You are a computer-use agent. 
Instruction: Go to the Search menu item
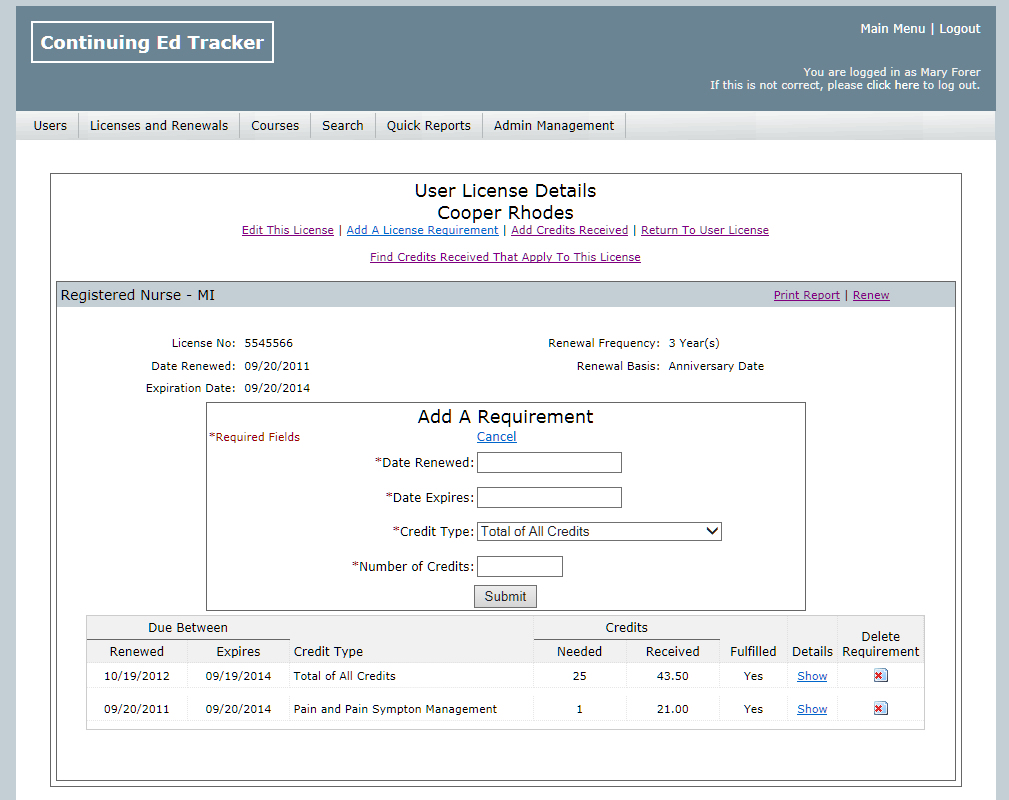342,126
